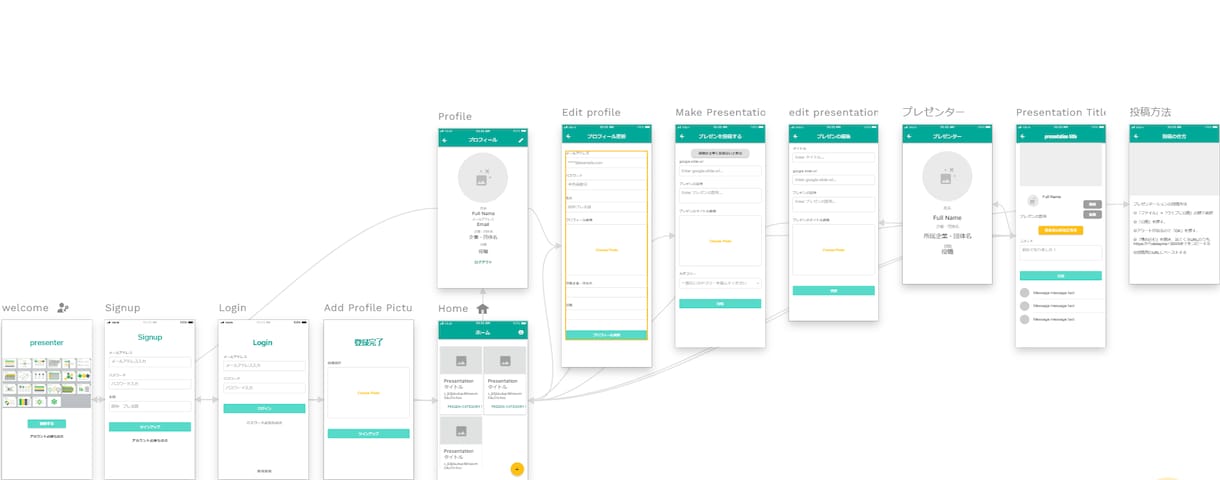Click back arrow in 投稿方法 screen header

[1137, 136]
